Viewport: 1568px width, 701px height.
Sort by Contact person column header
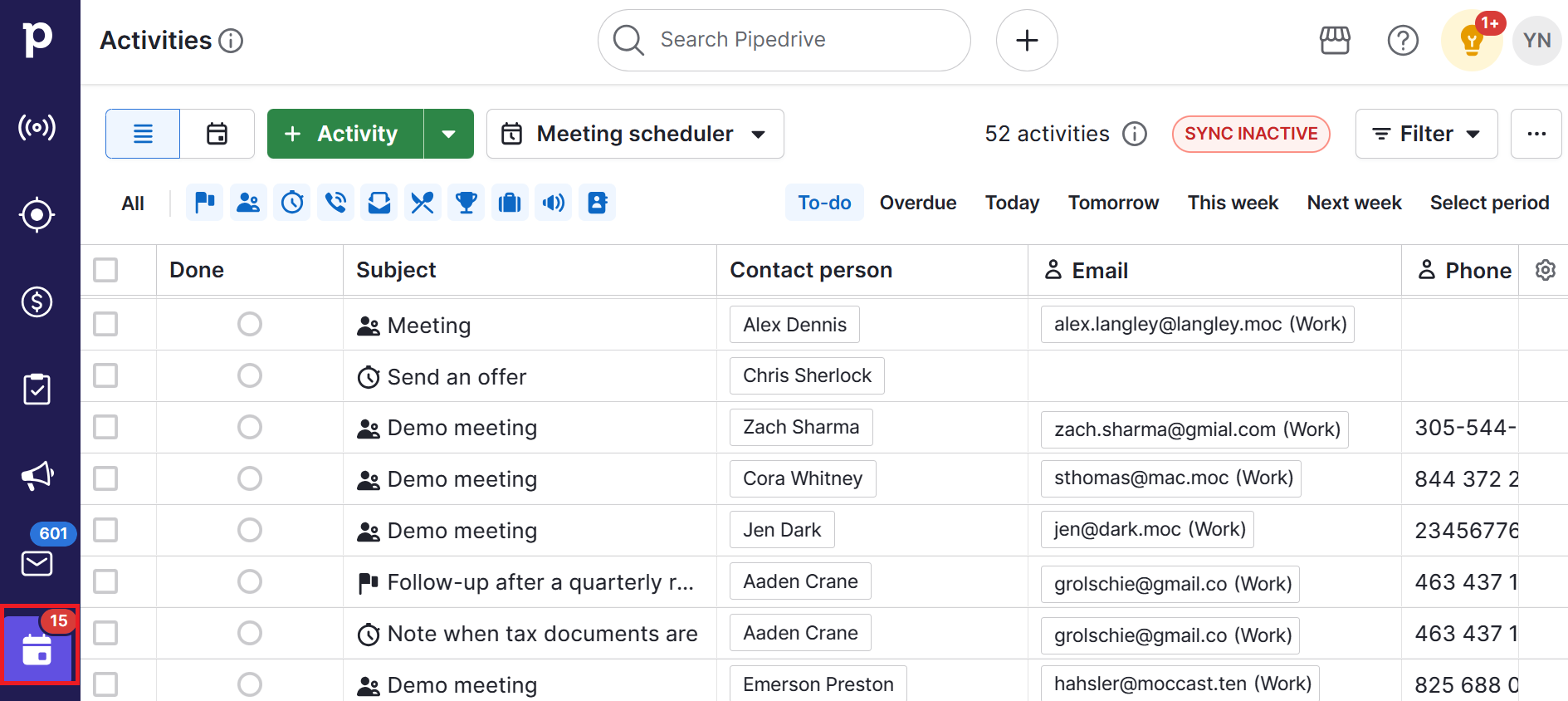tap(811, 270)
